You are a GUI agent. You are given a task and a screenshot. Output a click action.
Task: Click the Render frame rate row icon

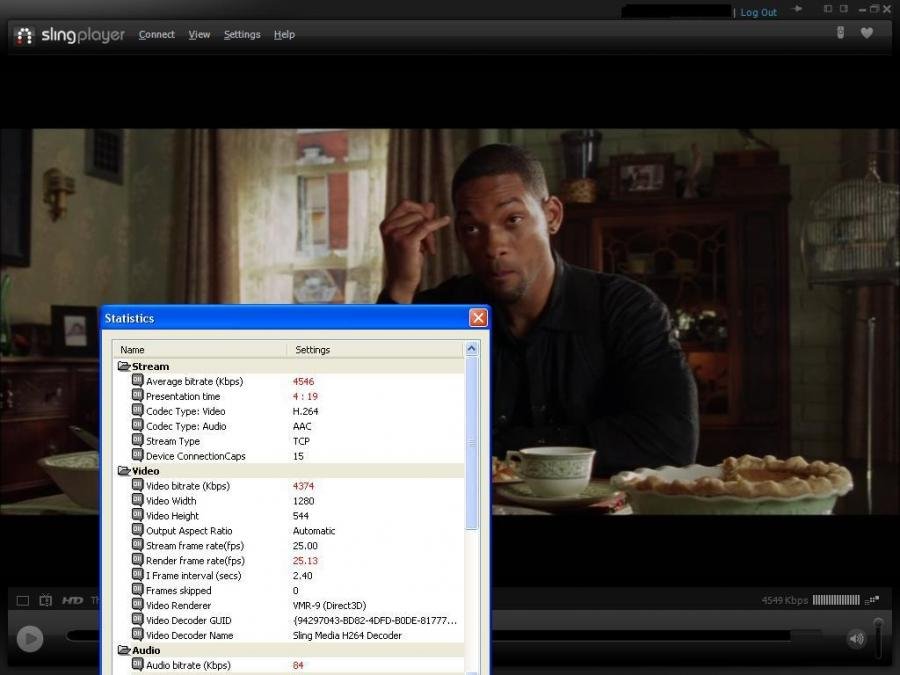pyautogui.click(x=138, y=559)
